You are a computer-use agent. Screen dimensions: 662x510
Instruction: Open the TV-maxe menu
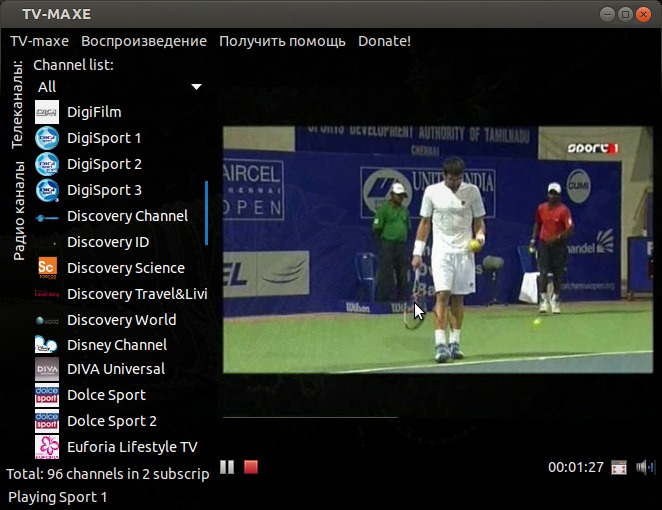39,41
